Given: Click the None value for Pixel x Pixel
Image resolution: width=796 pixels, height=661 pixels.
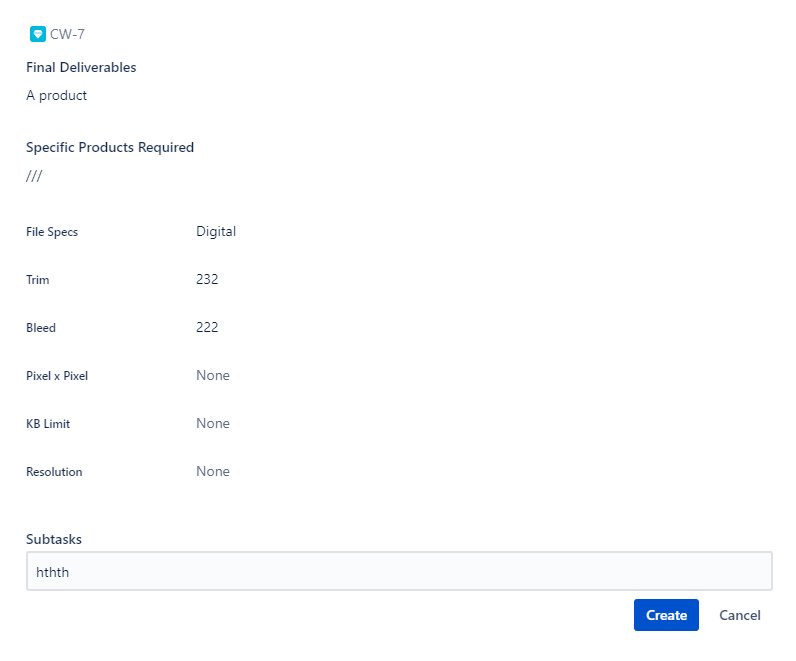Looking at the screenshot, I should pyautogui.click(x=213, y=375).
